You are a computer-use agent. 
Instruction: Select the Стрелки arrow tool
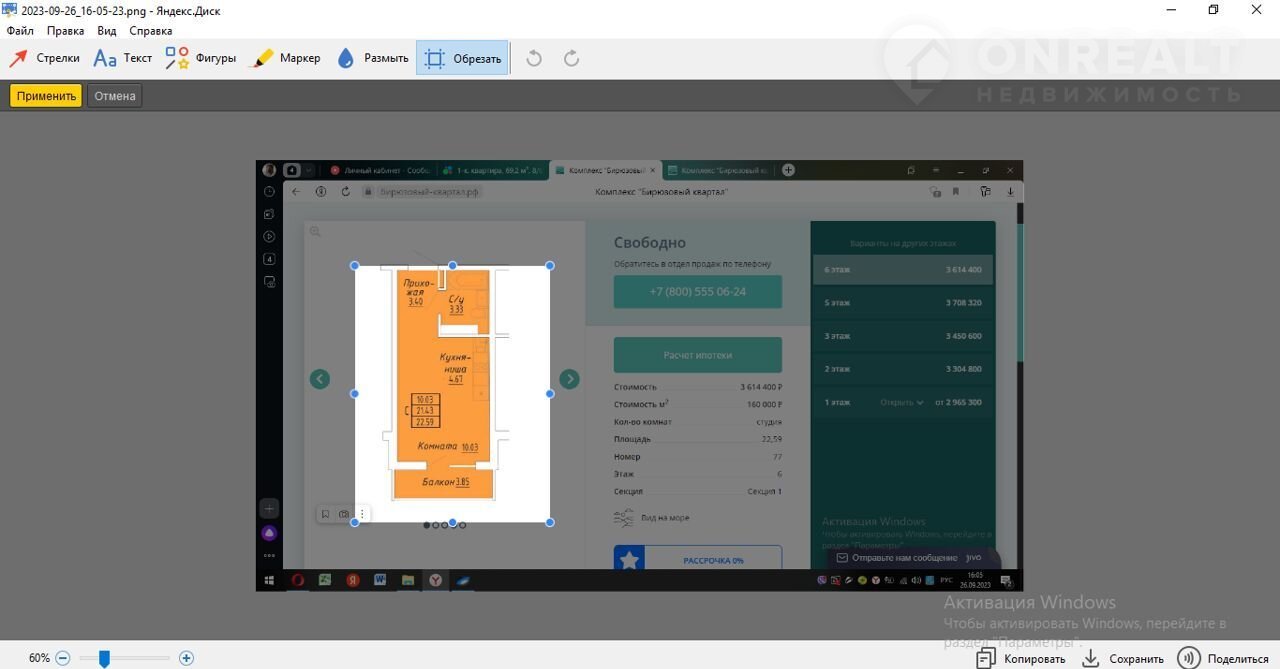pyautogui.click(x=45, y=58)
